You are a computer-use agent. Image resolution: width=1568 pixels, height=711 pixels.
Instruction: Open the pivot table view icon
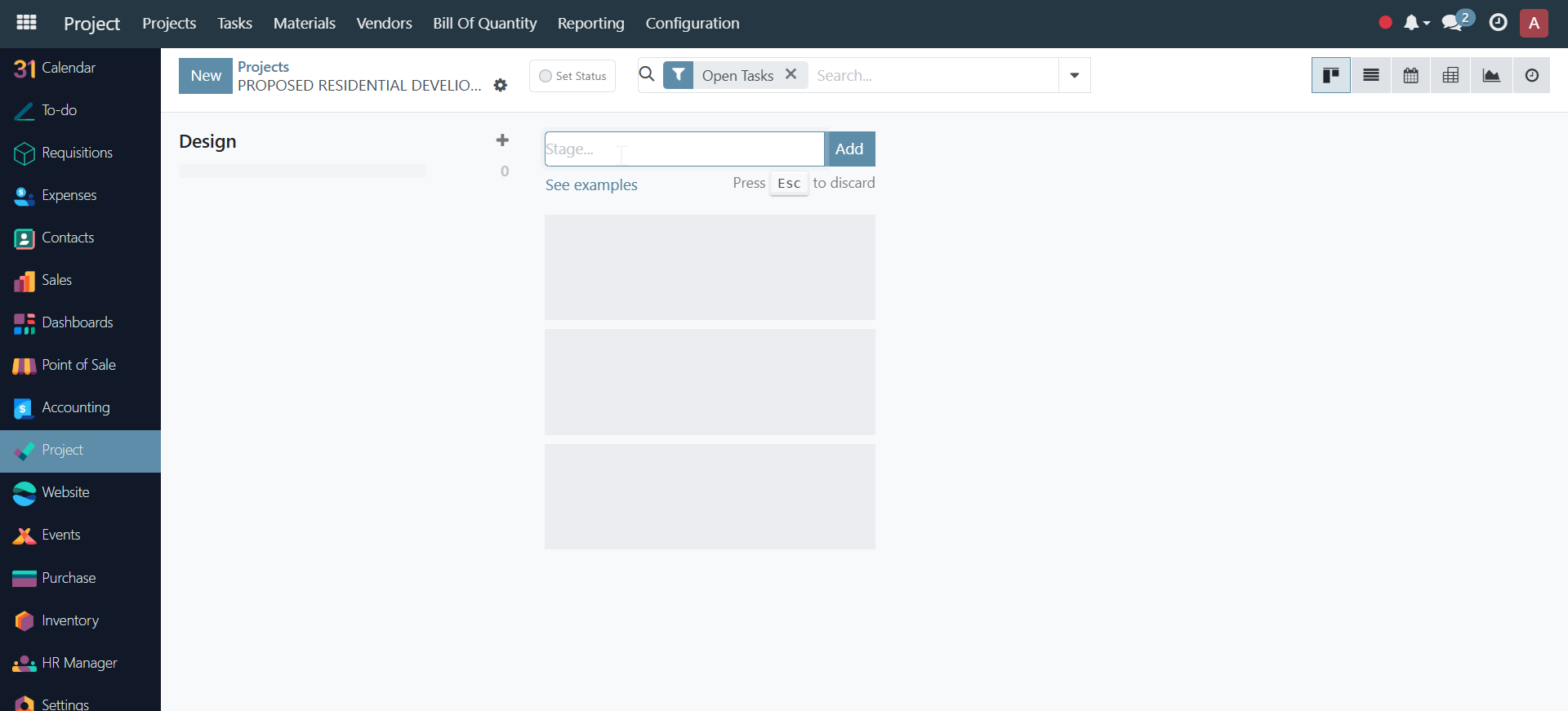1450,75
